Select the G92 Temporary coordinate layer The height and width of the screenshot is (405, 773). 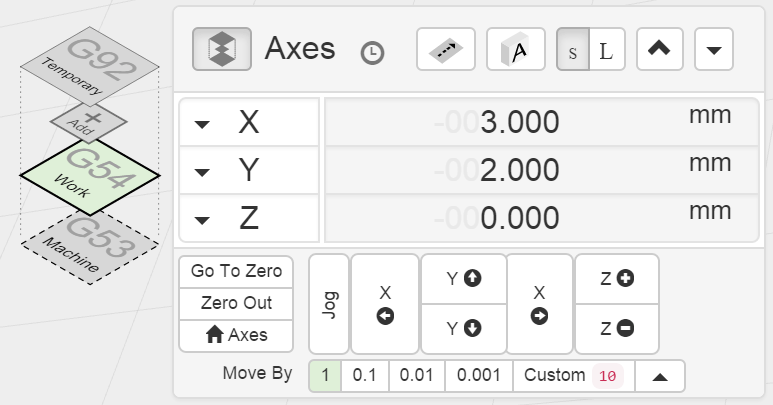[x=89, y=70]
